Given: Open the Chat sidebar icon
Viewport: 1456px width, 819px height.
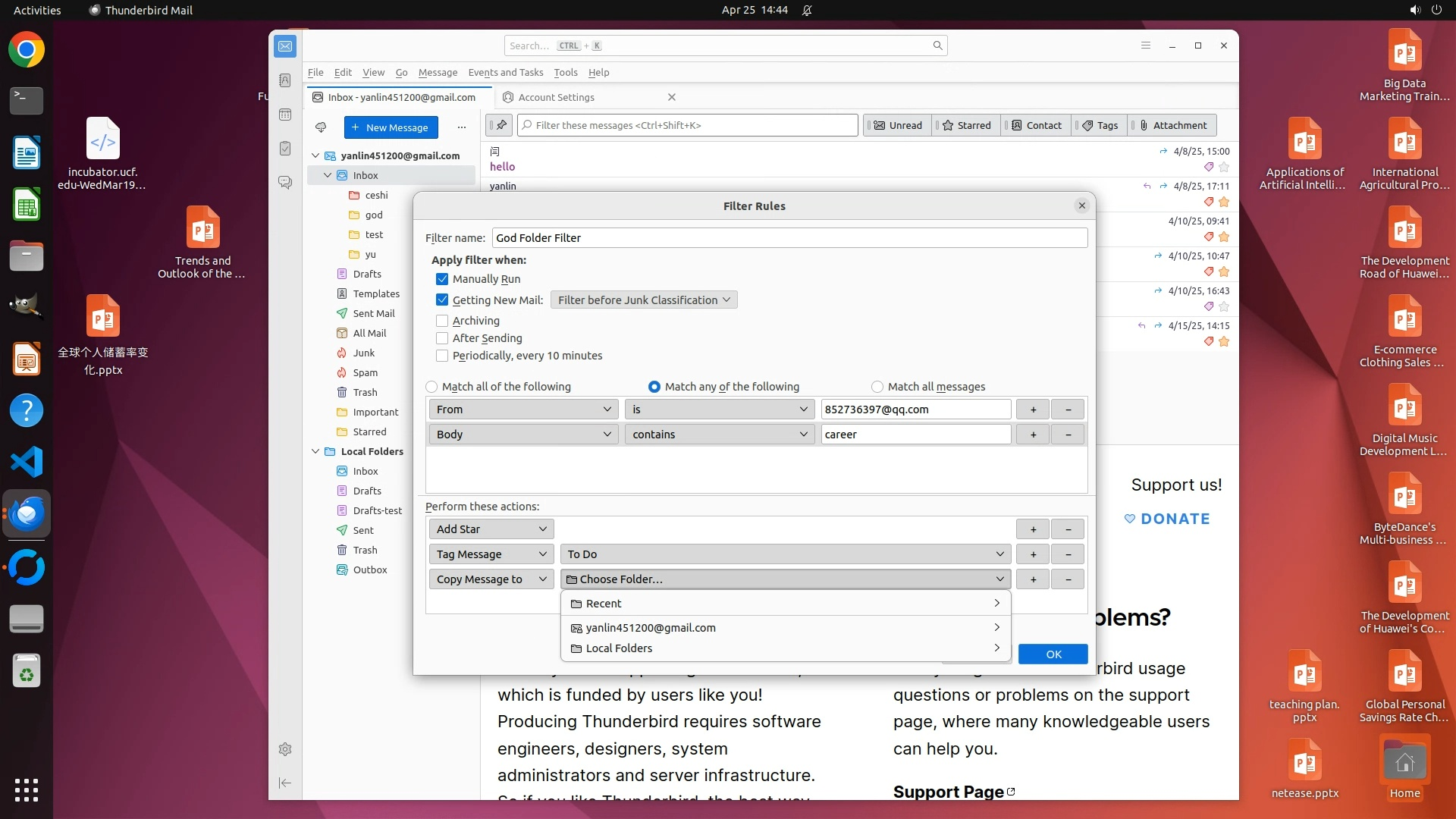Looking at the screenshot, I should [285, 183].
